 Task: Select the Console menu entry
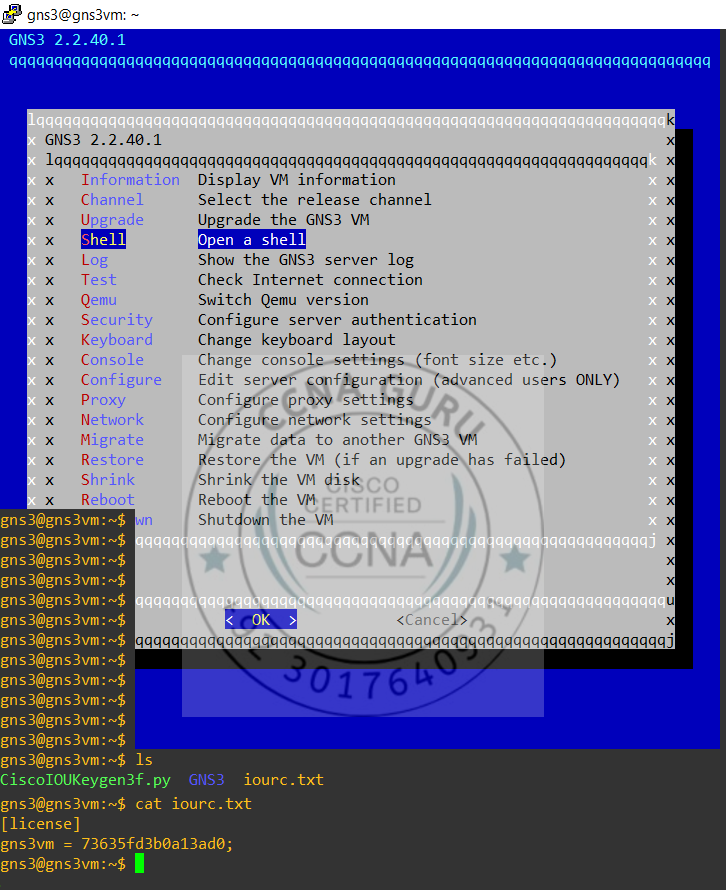pyautogui.click(x=112, y=360)
